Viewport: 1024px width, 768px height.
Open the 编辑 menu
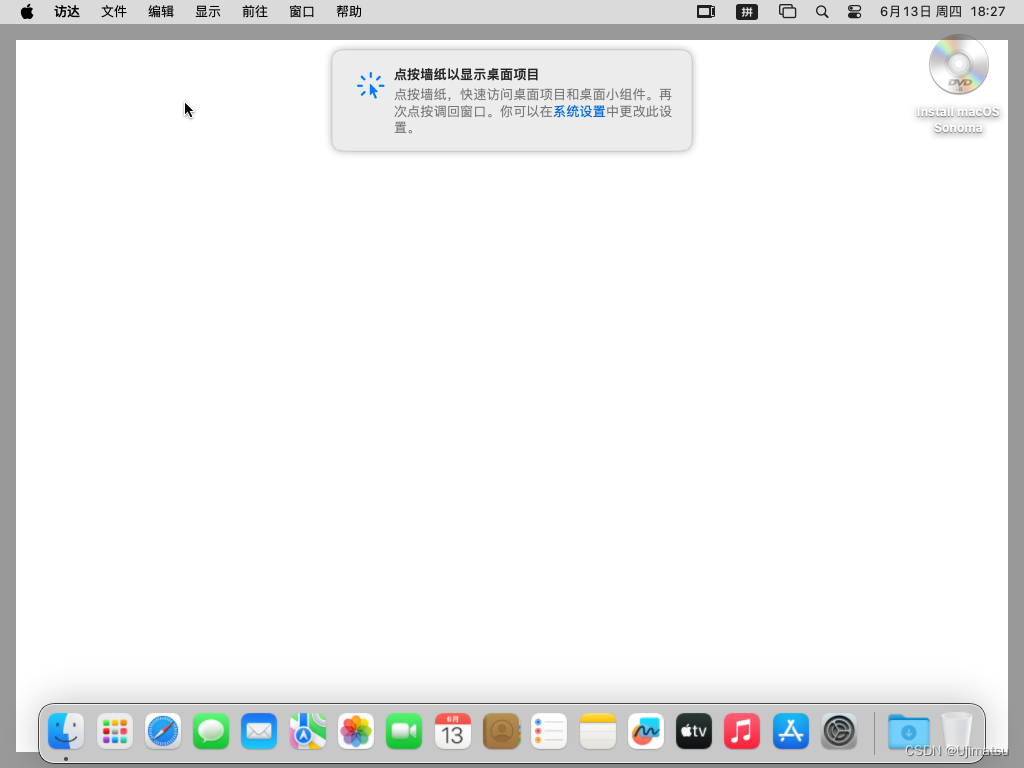tap(161, 12)
